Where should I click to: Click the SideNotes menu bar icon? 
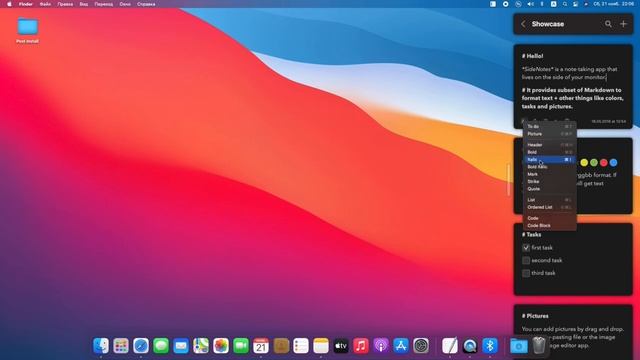[493, 4]
